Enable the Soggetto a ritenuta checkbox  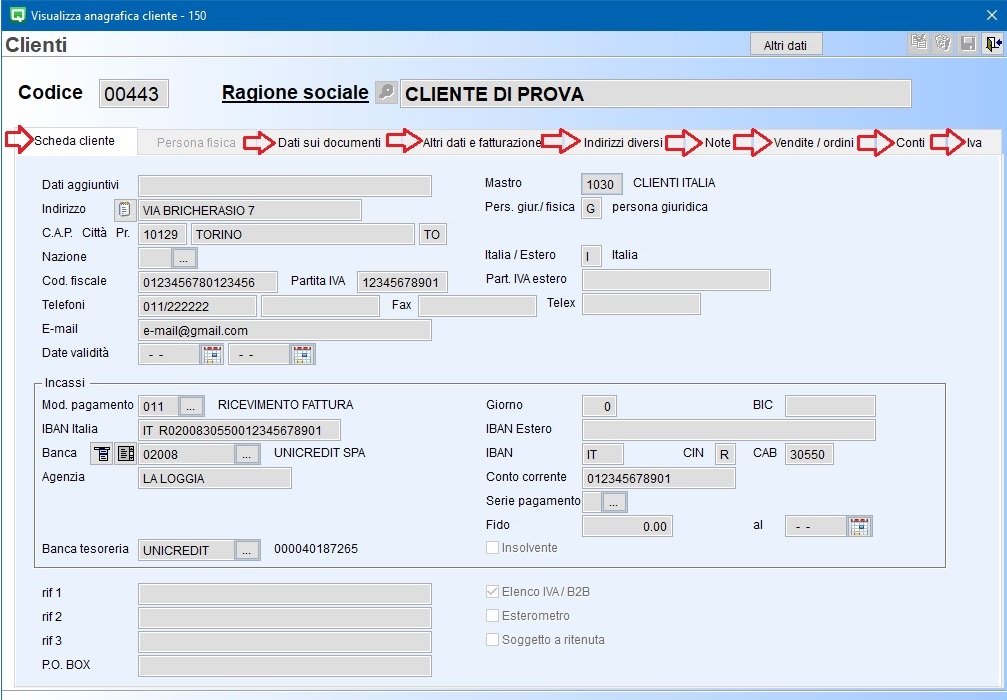click(492, 640)
